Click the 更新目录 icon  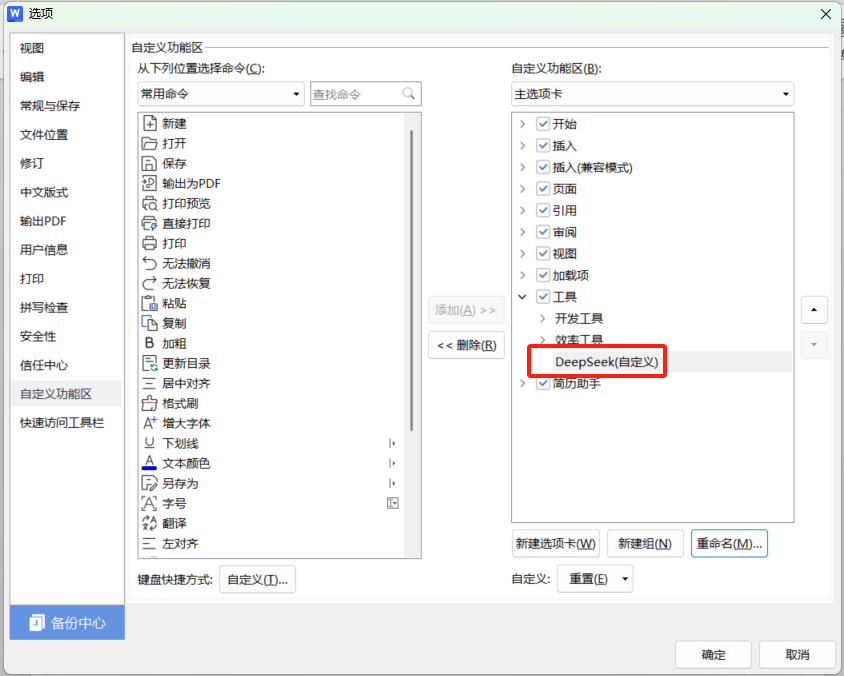149,363
